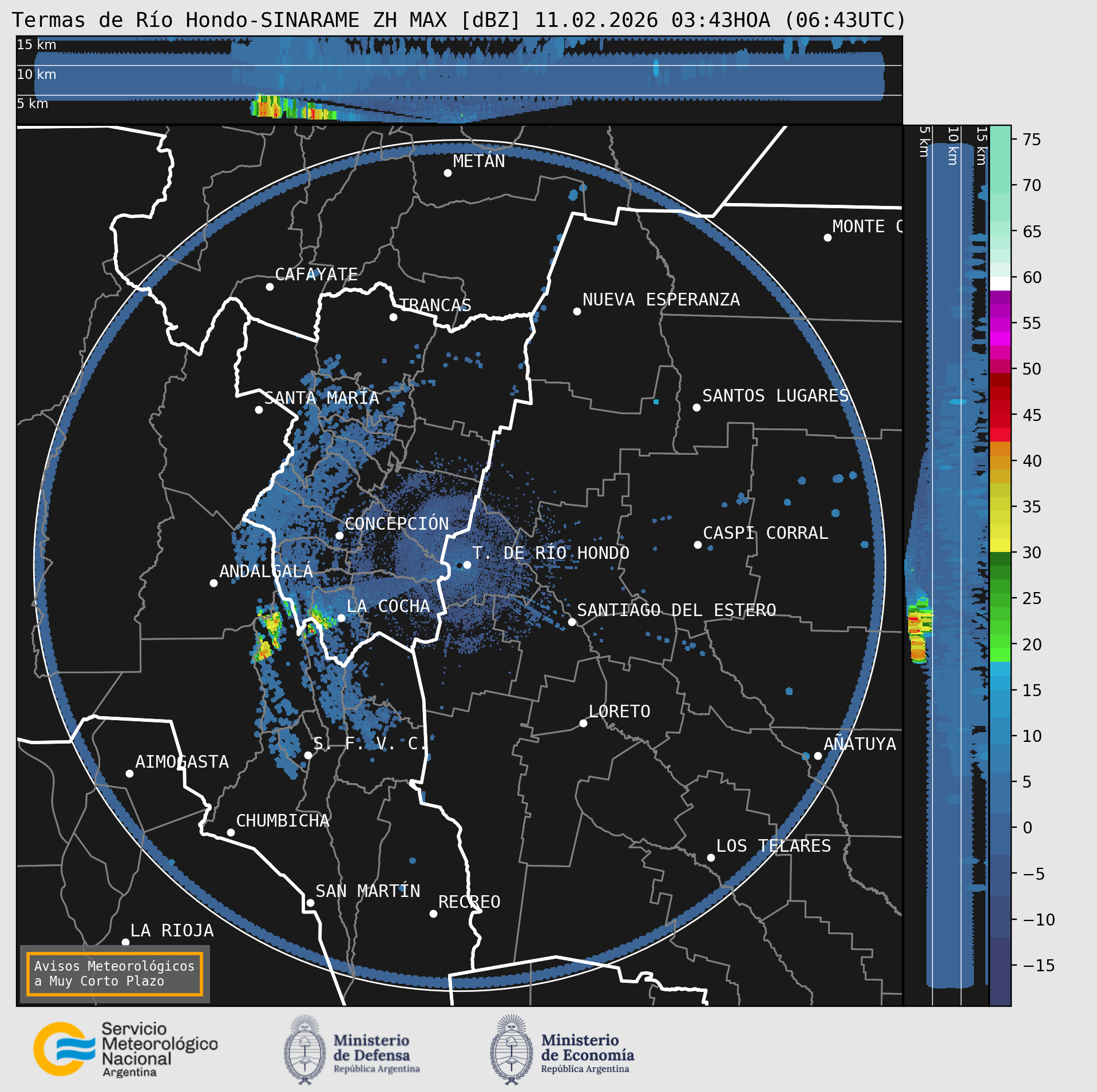Click the CONCEPCIÓN marker dot
1097x1092 pixels.
[x=339, y=535]
